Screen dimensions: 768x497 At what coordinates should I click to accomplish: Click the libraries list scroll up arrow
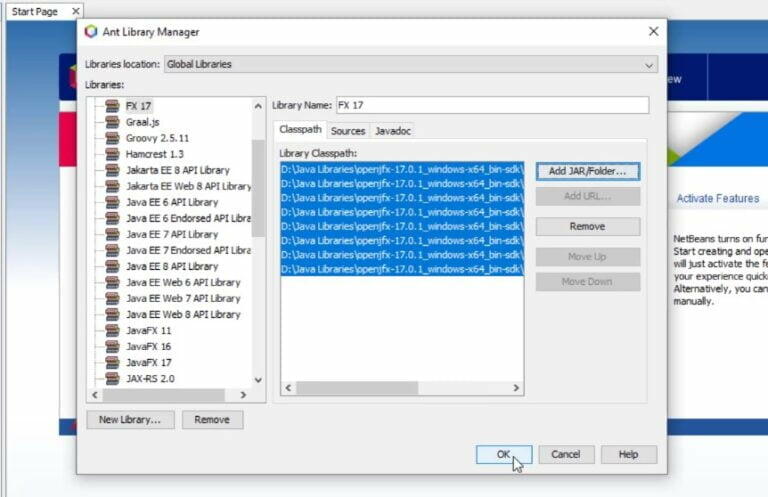tap(258, 106)
